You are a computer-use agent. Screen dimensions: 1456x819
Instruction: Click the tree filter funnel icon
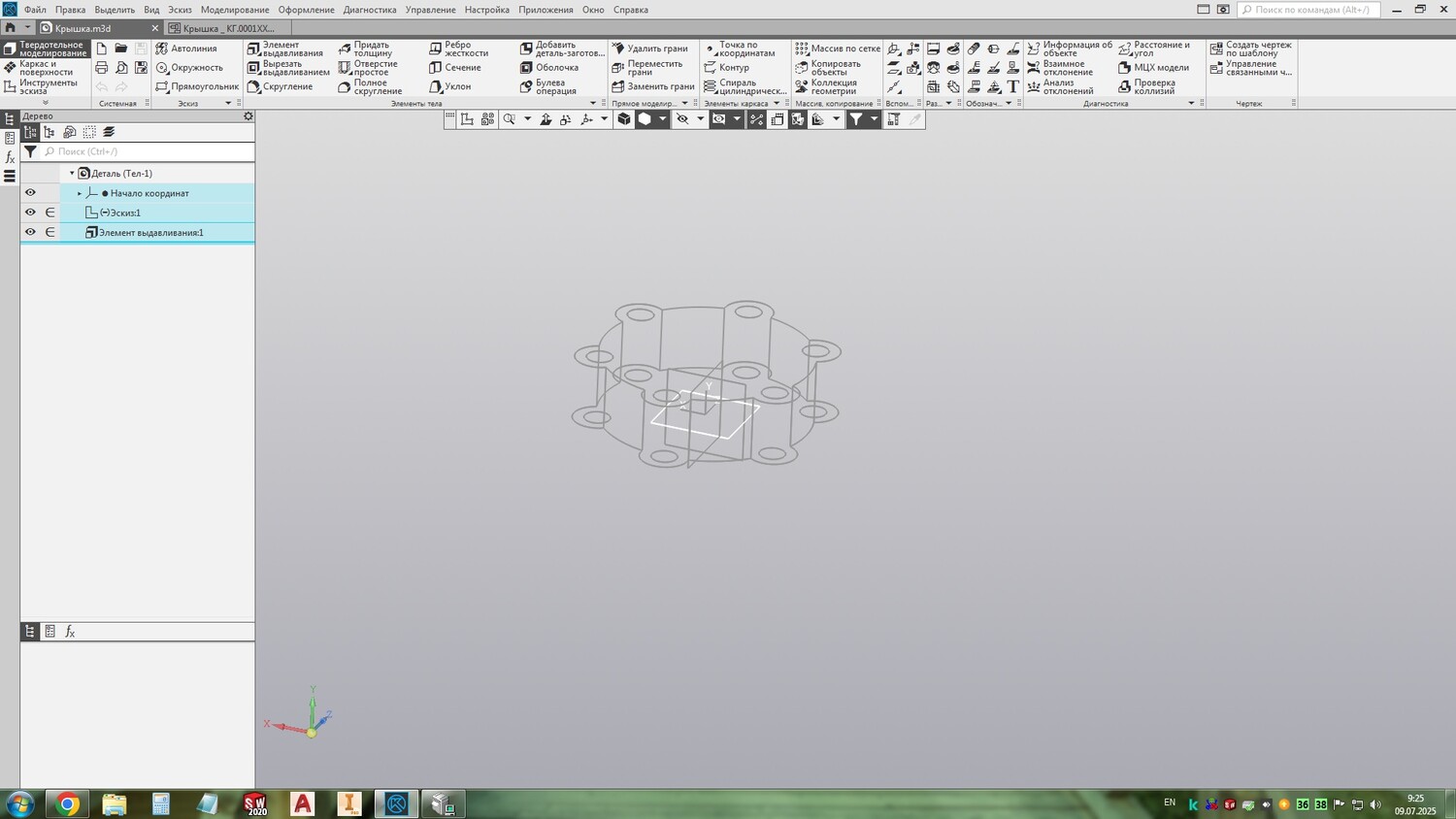tap(30, 151)
